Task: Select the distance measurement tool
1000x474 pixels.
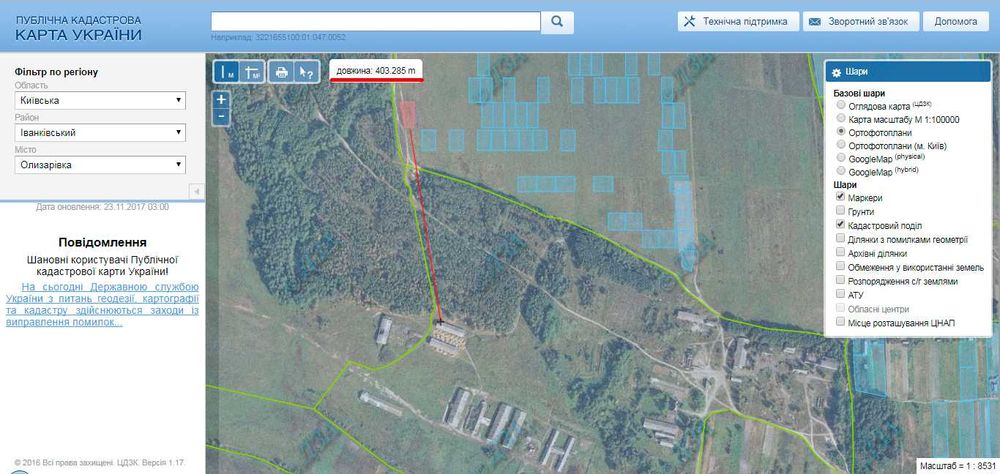Action: pos(226,72)
